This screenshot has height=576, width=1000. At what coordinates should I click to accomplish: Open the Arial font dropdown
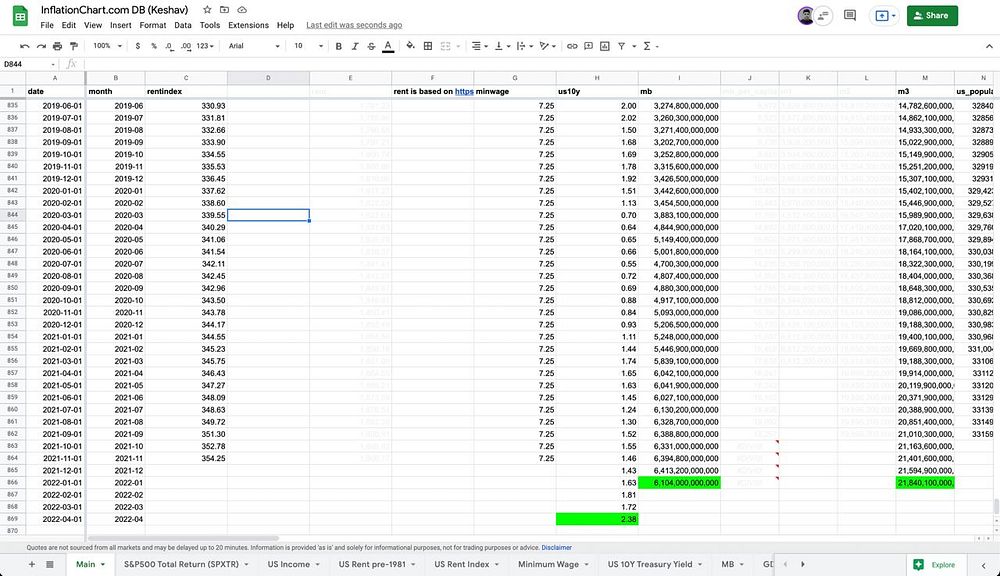point(254,46)
